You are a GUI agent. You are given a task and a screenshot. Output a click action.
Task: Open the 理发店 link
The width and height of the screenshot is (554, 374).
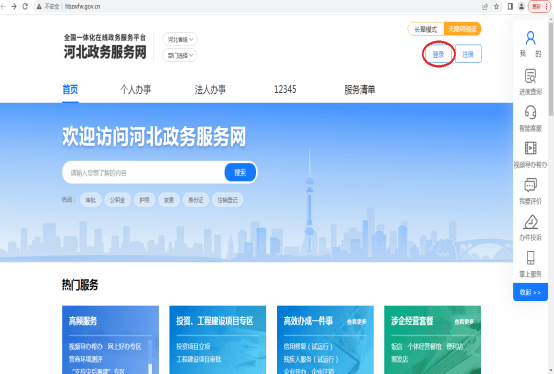[x=400, y=359]
